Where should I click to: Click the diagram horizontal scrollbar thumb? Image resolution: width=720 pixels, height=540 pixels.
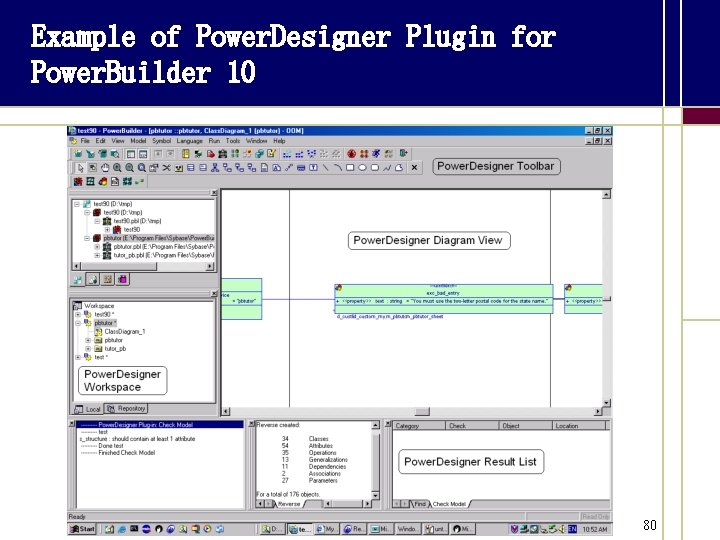click(x=422, y=411)
